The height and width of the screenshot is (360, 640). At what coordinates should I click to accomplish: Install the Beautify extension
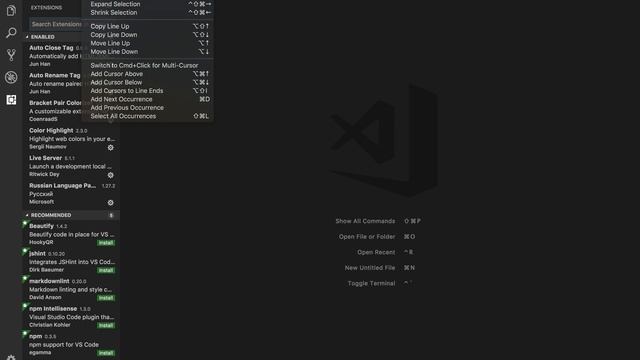[x=106, y=243]
